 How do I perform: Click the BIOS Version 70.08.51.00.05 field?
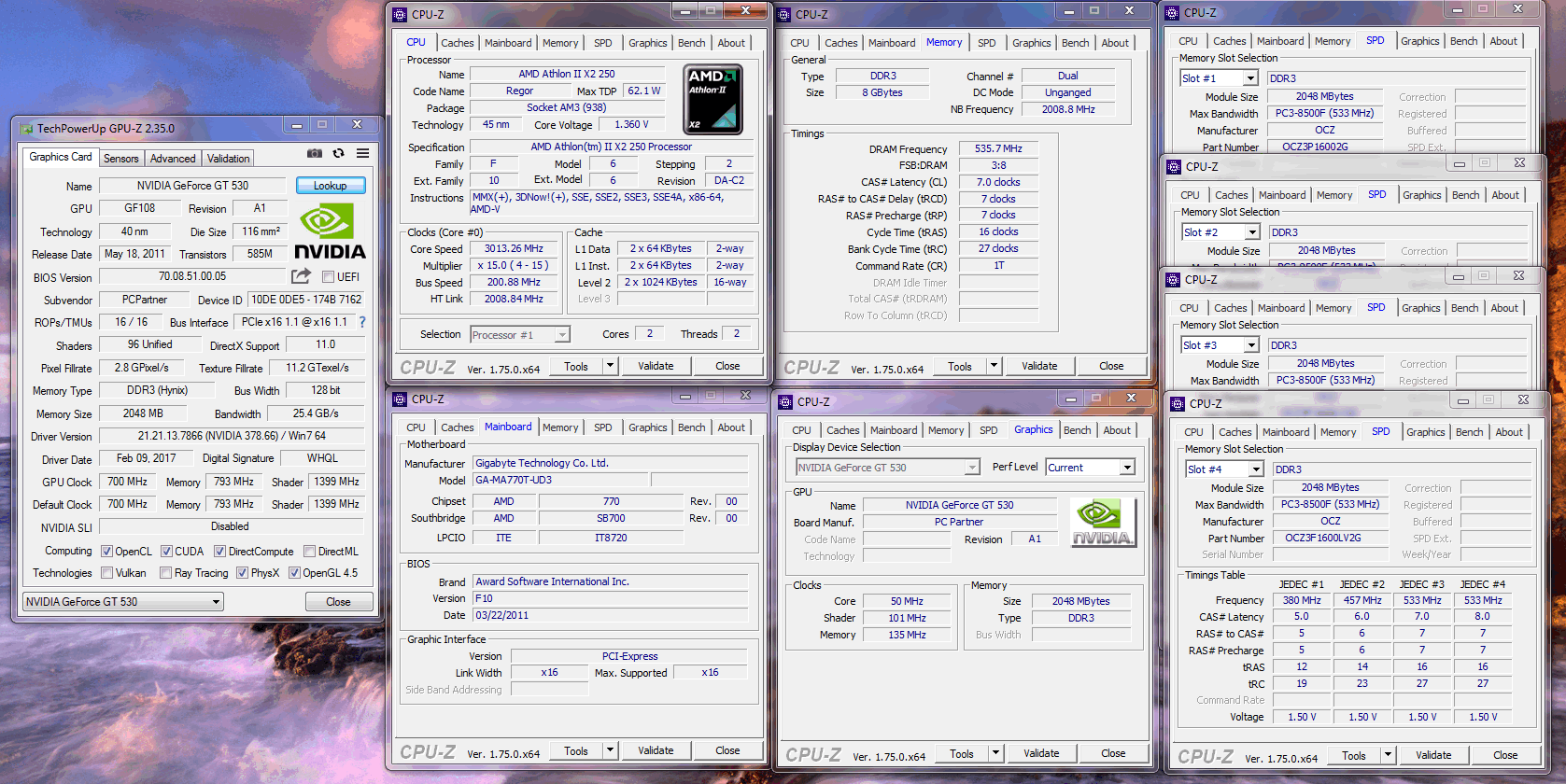pyautogui.click(x=192, y=276)
